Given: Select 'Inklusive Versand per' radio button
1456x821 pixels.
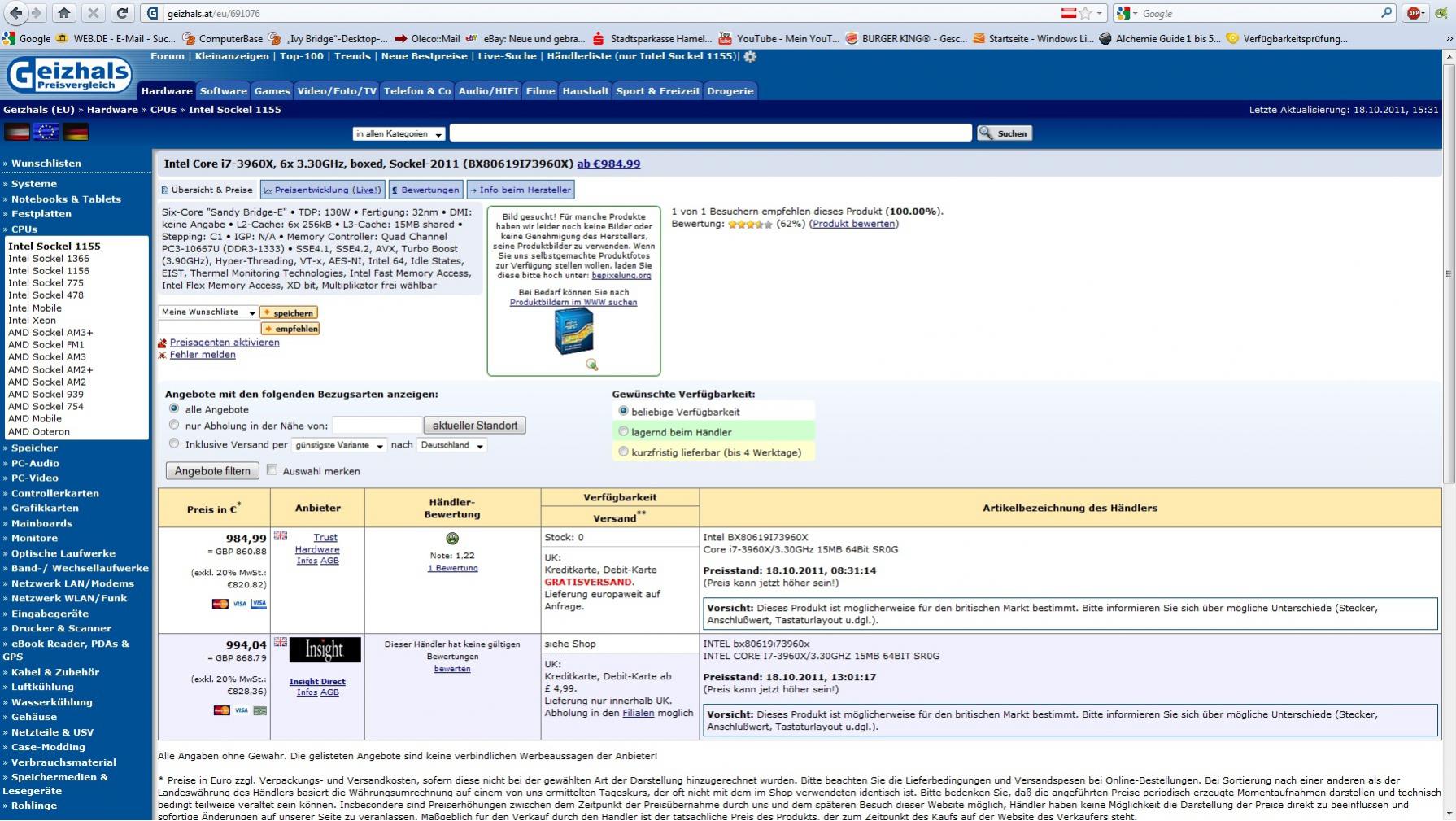Looking at the screenshot, I should (x=174, y=443).
